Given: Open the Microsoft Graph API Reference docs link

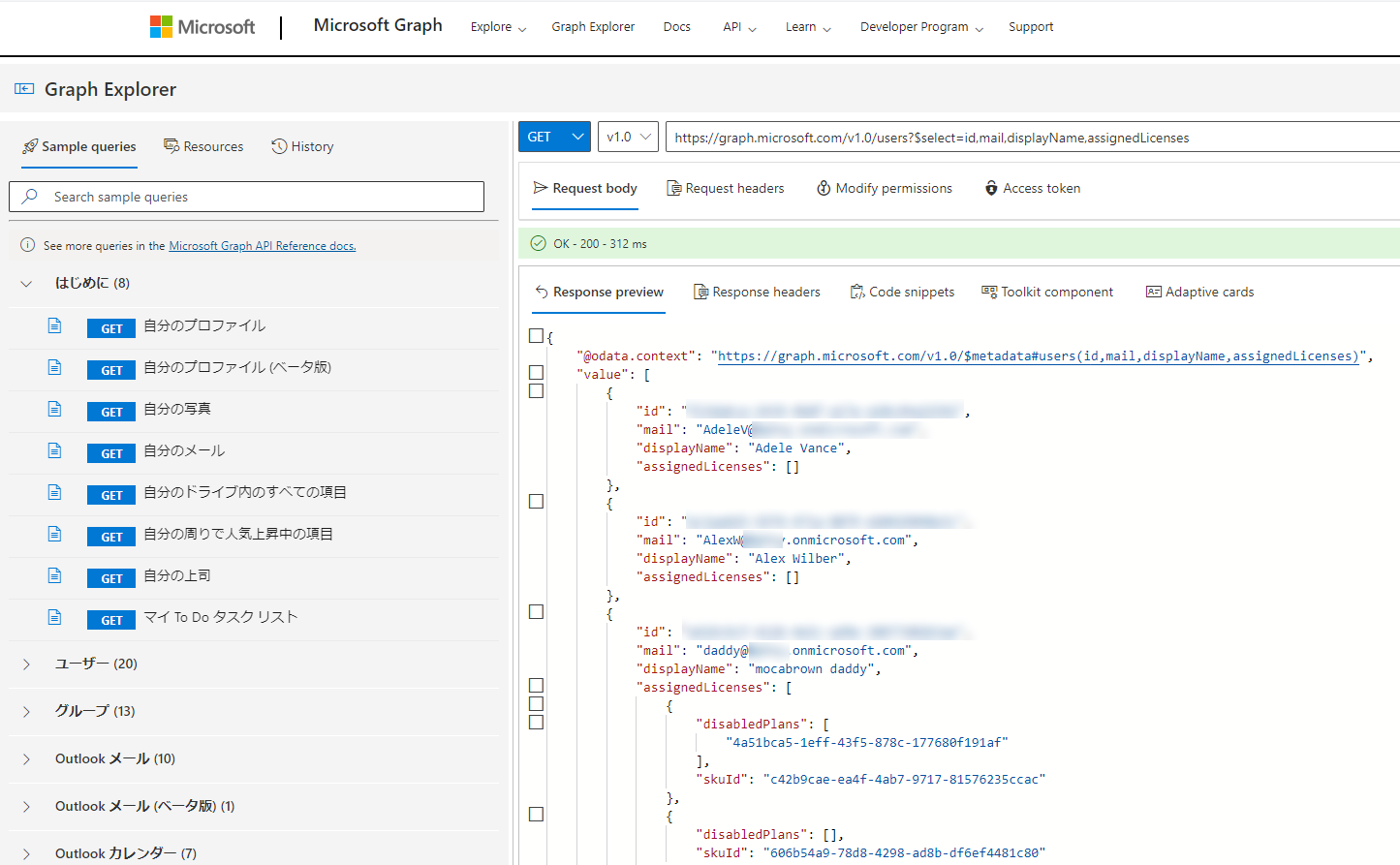Looking at the screenshot, I should coord(263,246).
